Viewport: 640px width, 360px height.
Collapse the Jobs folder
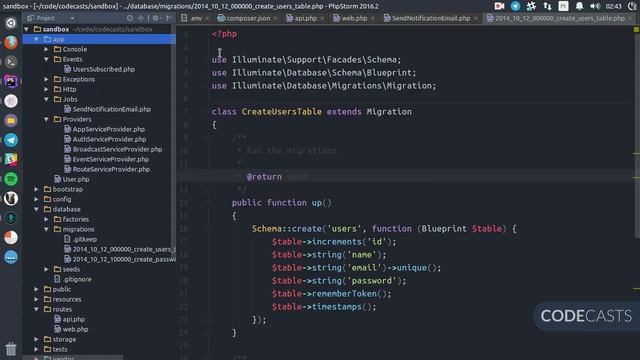click(47, 99)
